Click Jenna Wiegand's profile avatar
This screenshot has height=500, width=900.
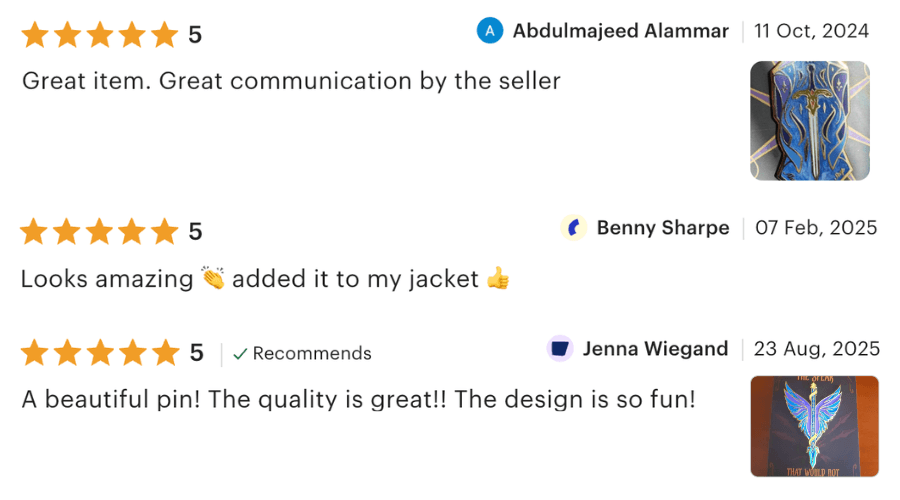pos(560,349)
